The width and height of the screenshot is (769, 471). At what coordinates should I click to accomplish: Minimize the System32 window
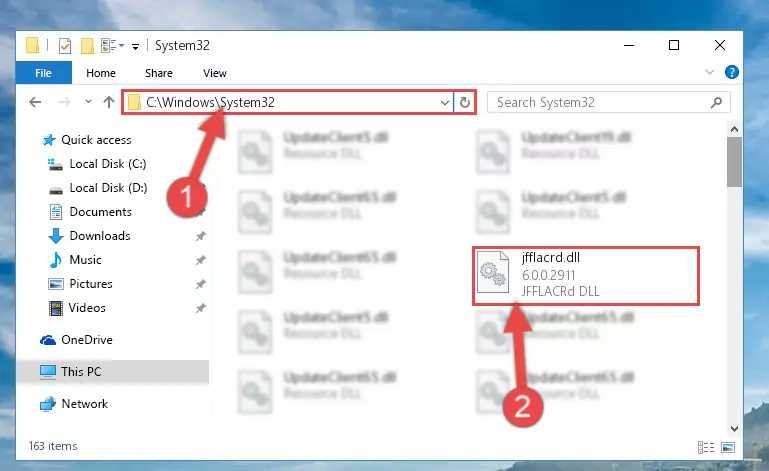click(629, 46)
